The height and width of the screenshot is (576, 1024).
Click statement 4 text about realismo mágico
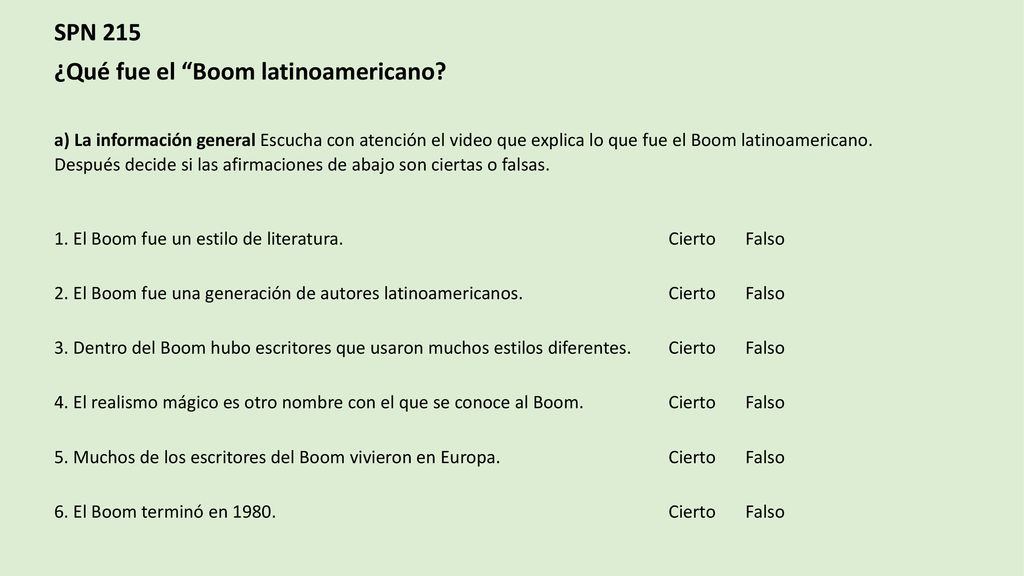tap(319, 402)
